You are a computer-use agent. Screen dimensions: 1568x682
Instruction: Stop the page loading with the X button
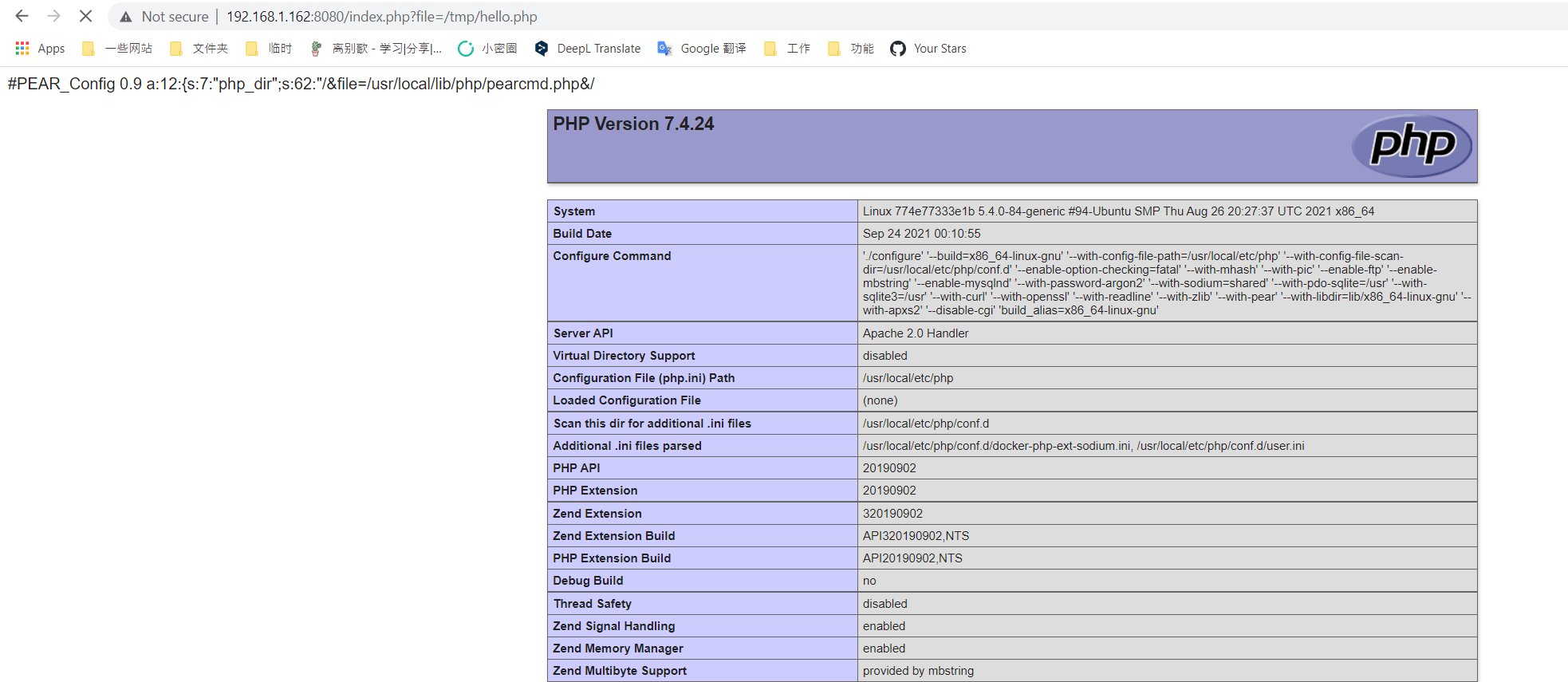click(x=85, y=16)
